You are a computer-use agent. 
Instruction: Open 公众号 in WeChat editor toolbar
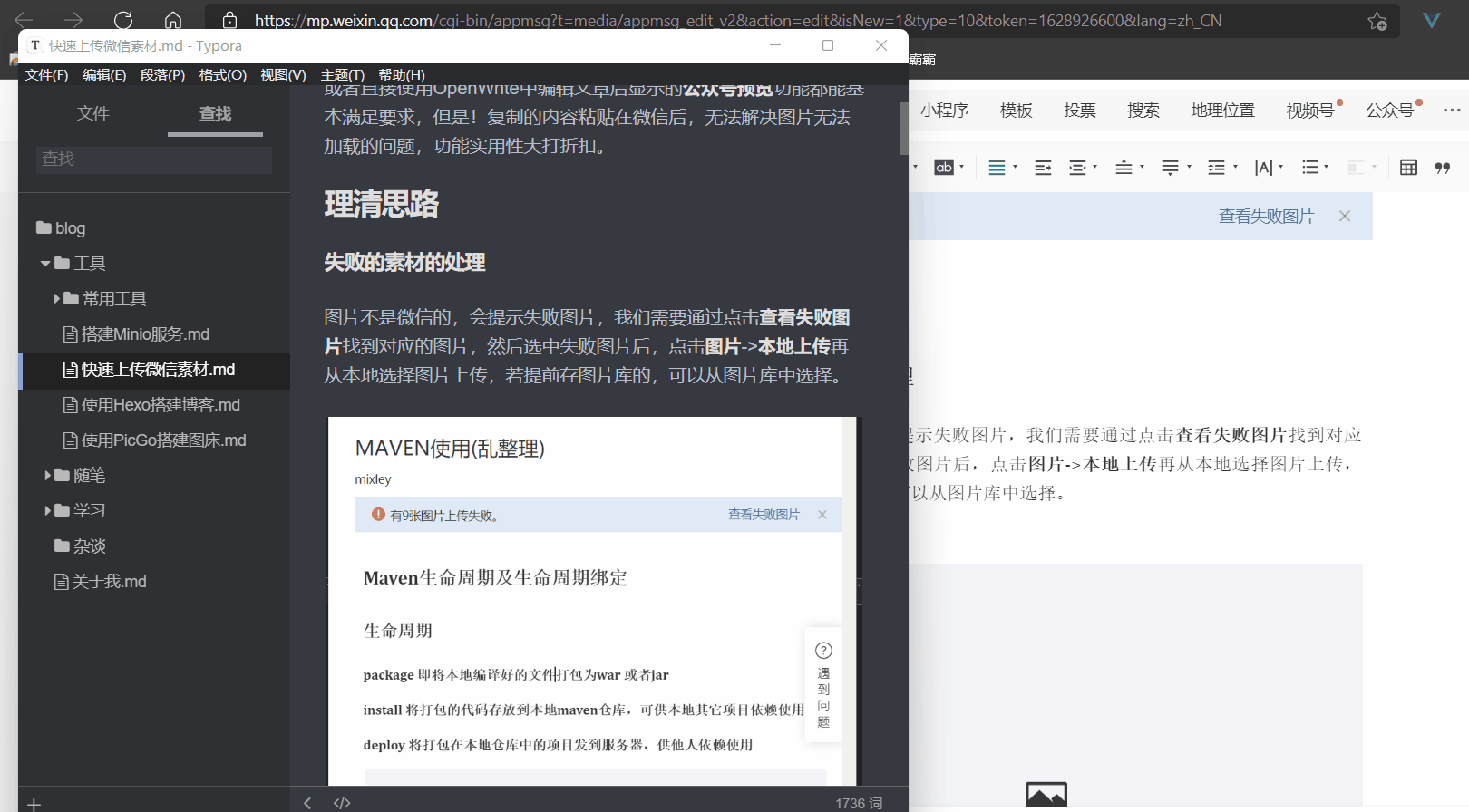(x=1390, y=110)
